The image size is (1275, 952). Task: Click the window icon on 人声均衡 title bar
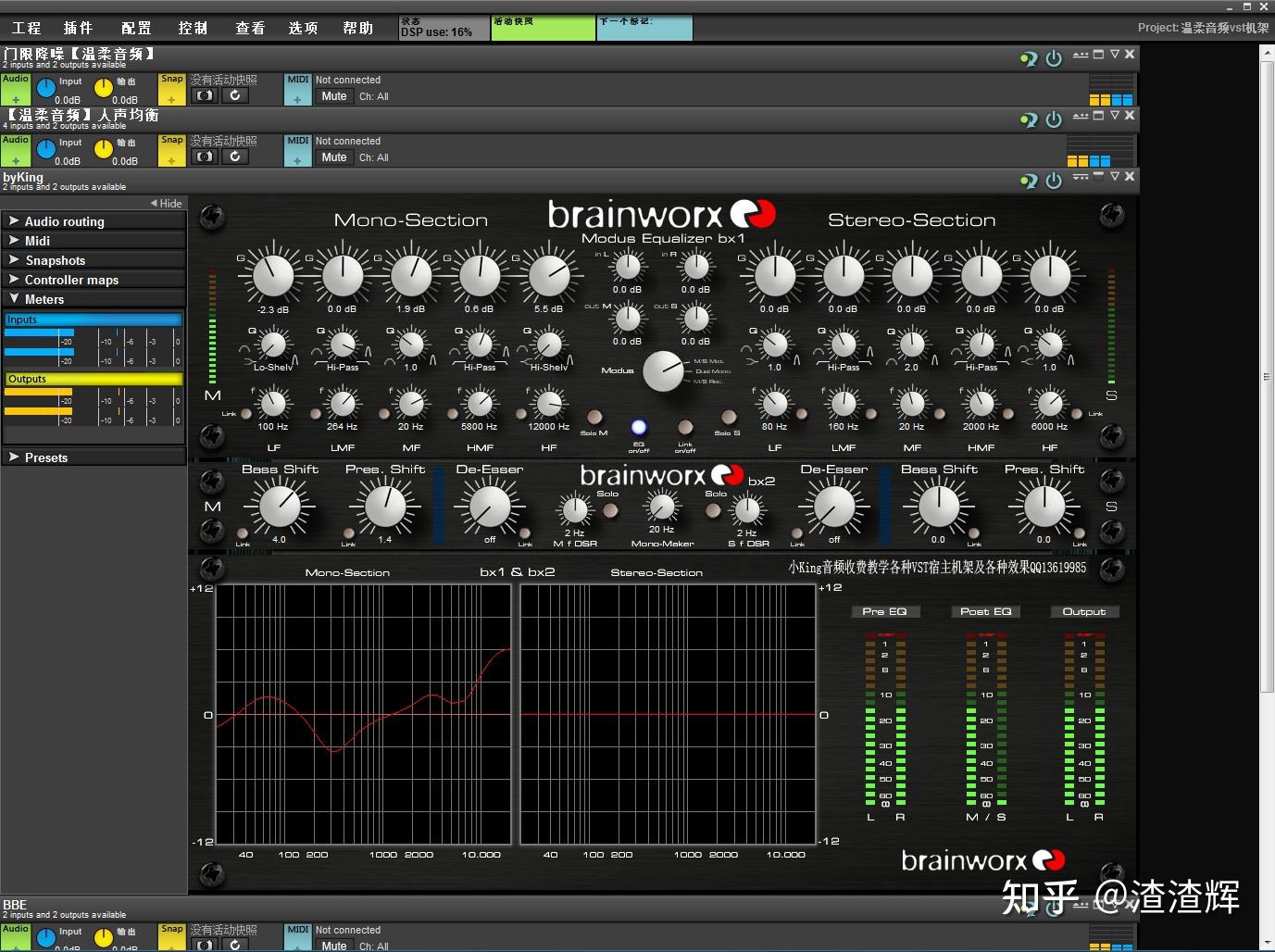coord(1098,116)
